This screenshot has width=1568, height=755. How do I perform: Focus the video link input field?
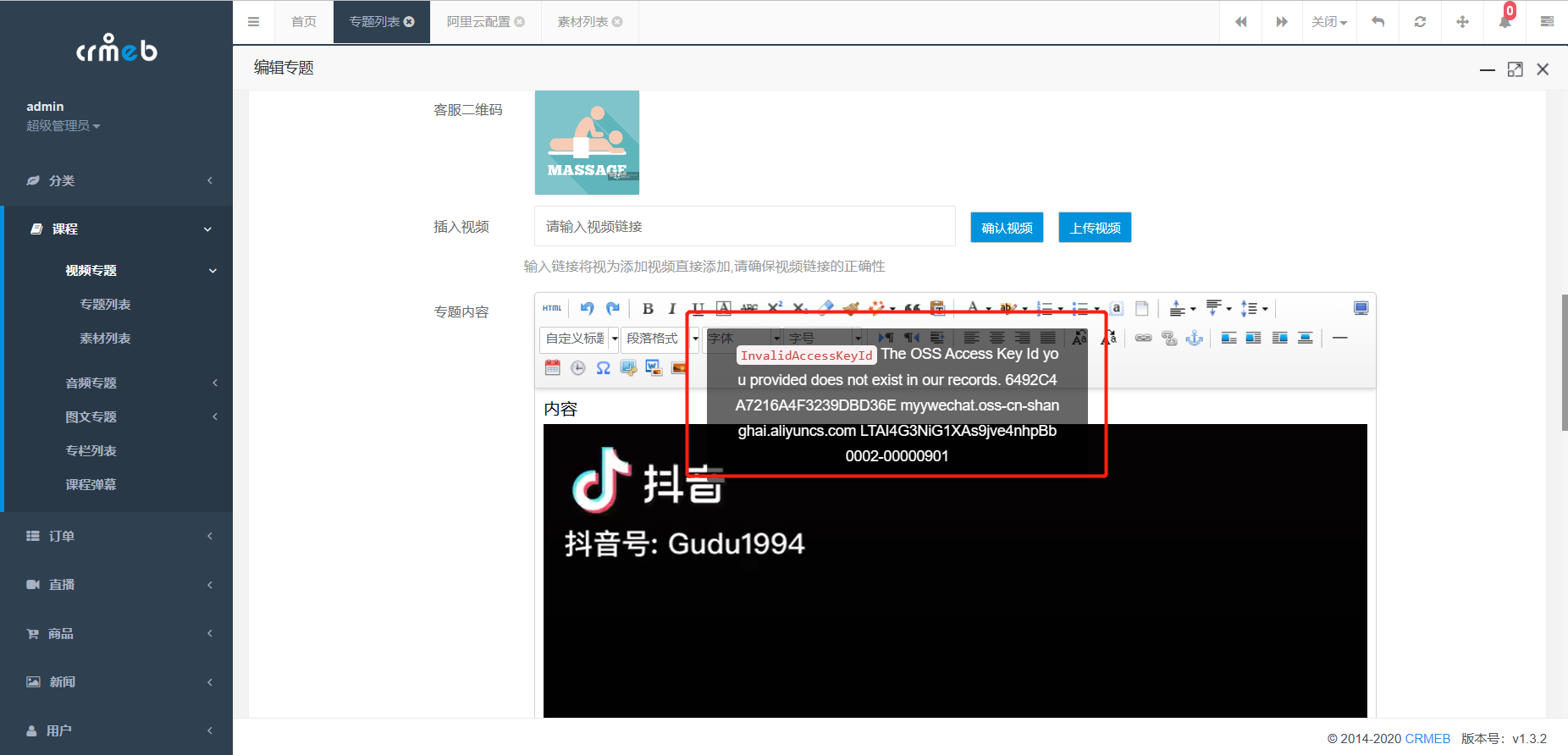point(745,227)
